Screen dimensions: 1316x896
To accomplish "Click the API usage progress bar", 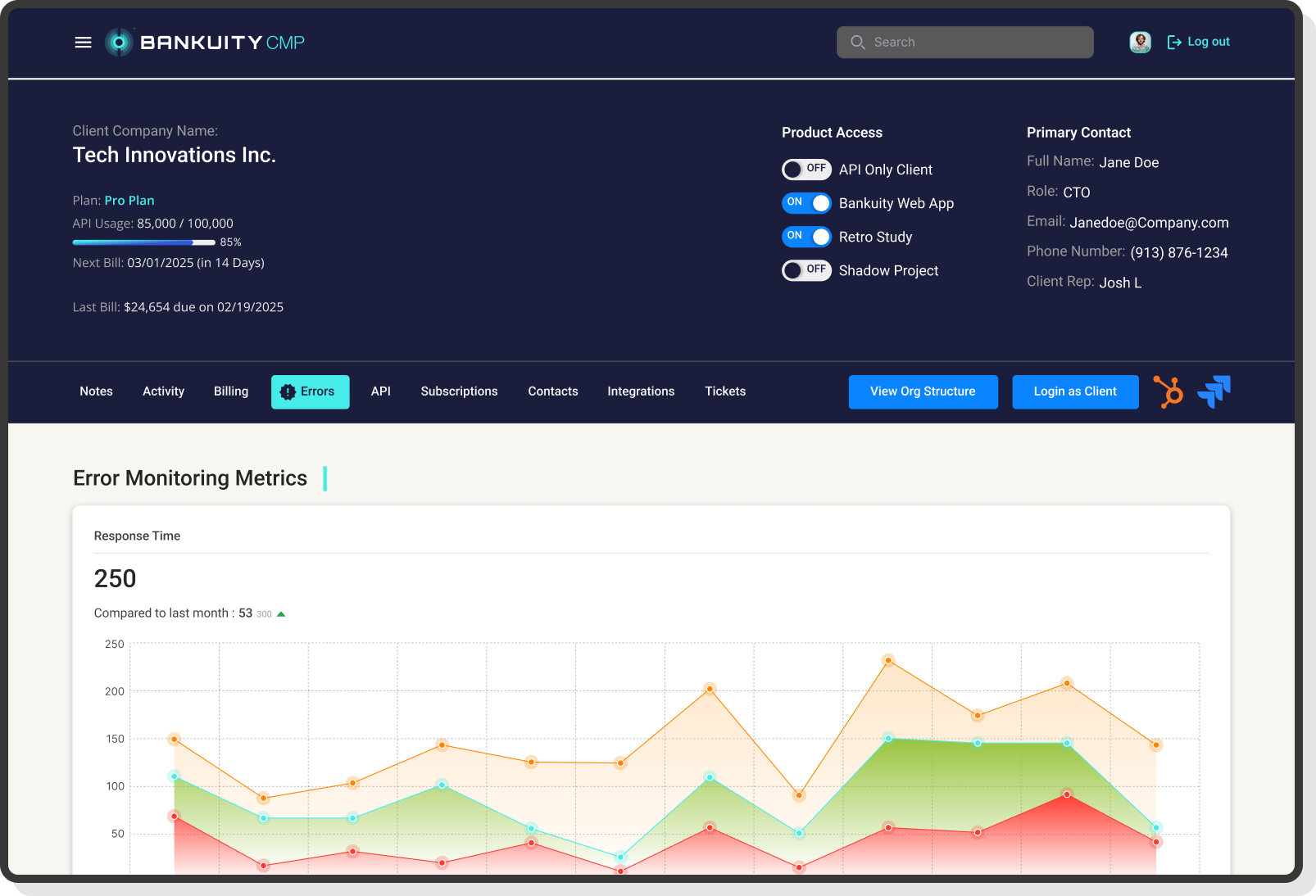I will click(143, 242).
